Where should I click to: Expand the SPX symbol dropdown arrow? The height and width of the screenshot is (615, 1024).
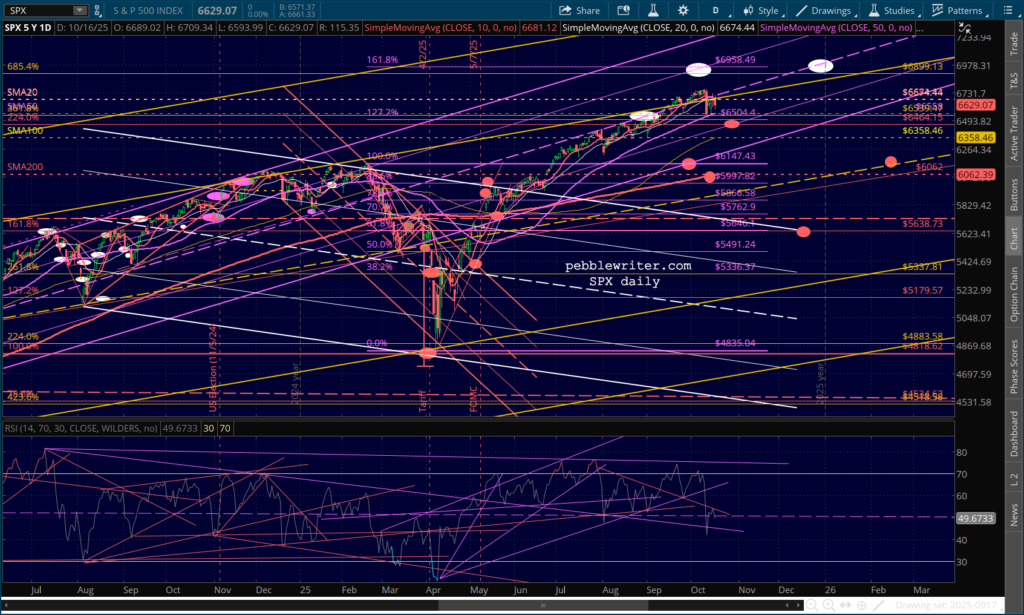(x=80, y=10)
